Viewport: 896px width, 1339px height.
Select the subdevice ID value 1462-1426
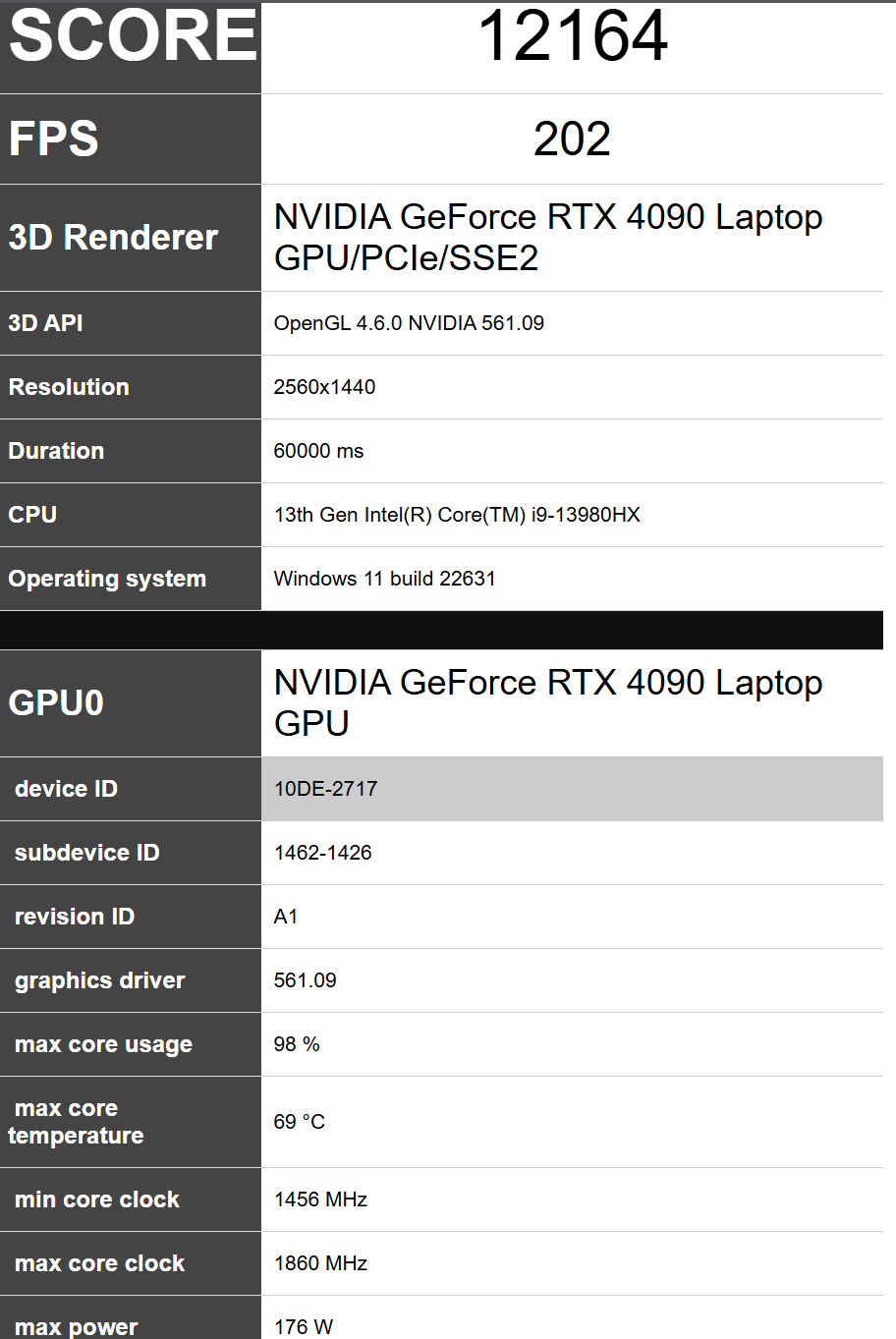[x=322, y=853]
